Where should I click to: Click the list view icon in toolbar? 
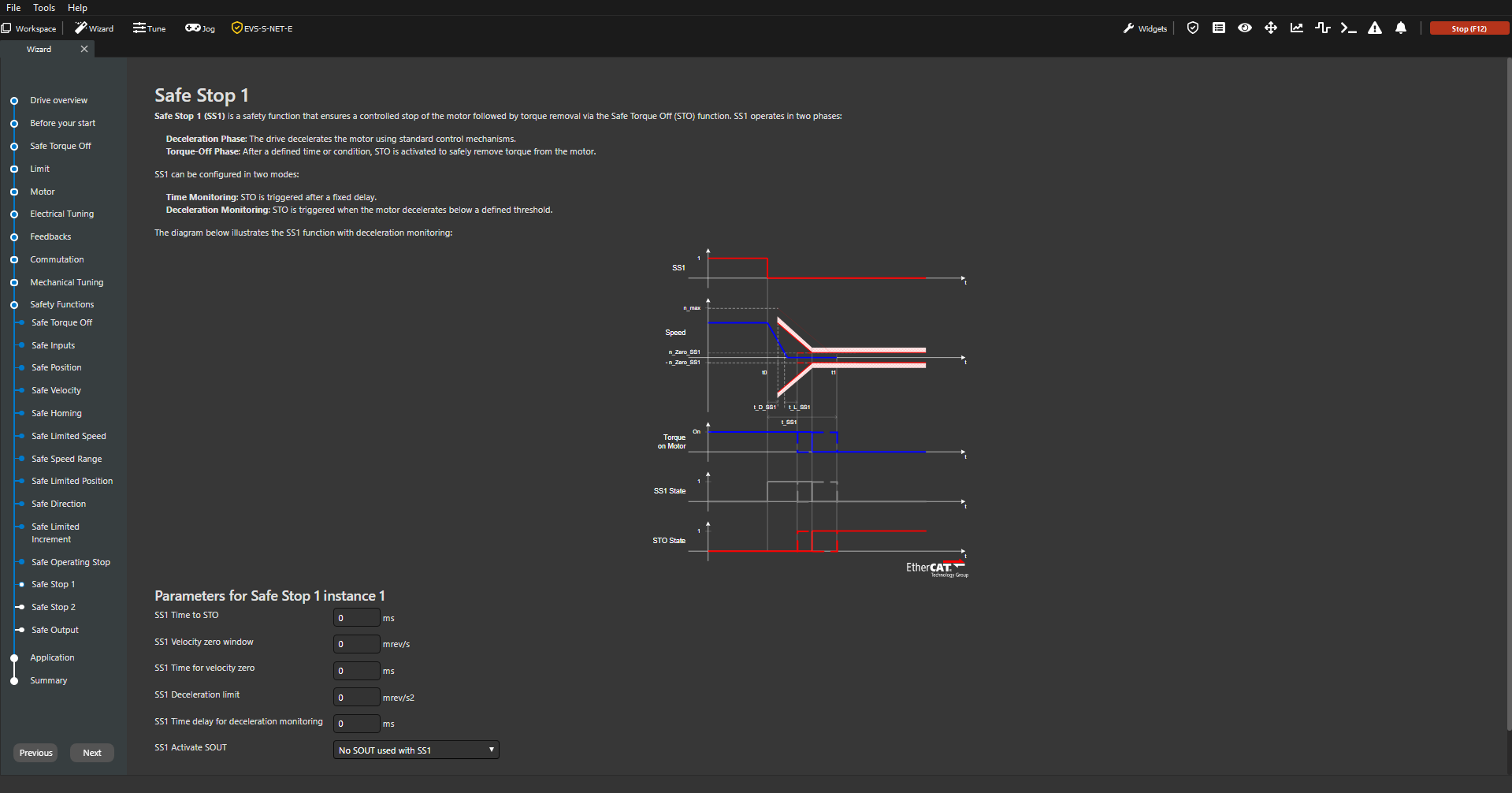(1219, 28)
